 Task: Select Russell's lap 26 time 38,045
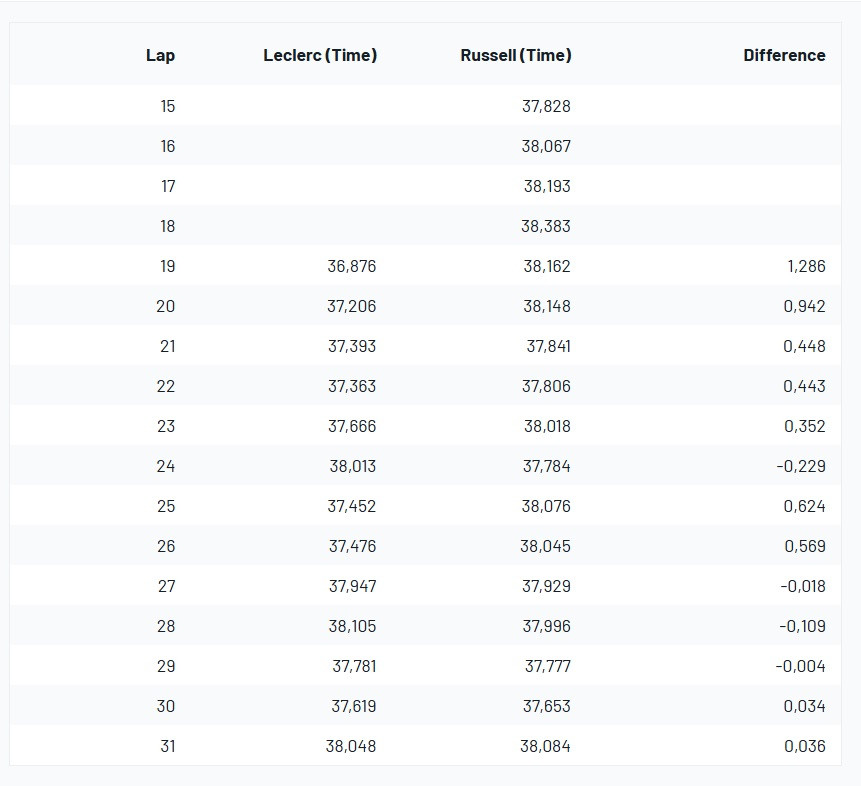[x=546, y=546]
